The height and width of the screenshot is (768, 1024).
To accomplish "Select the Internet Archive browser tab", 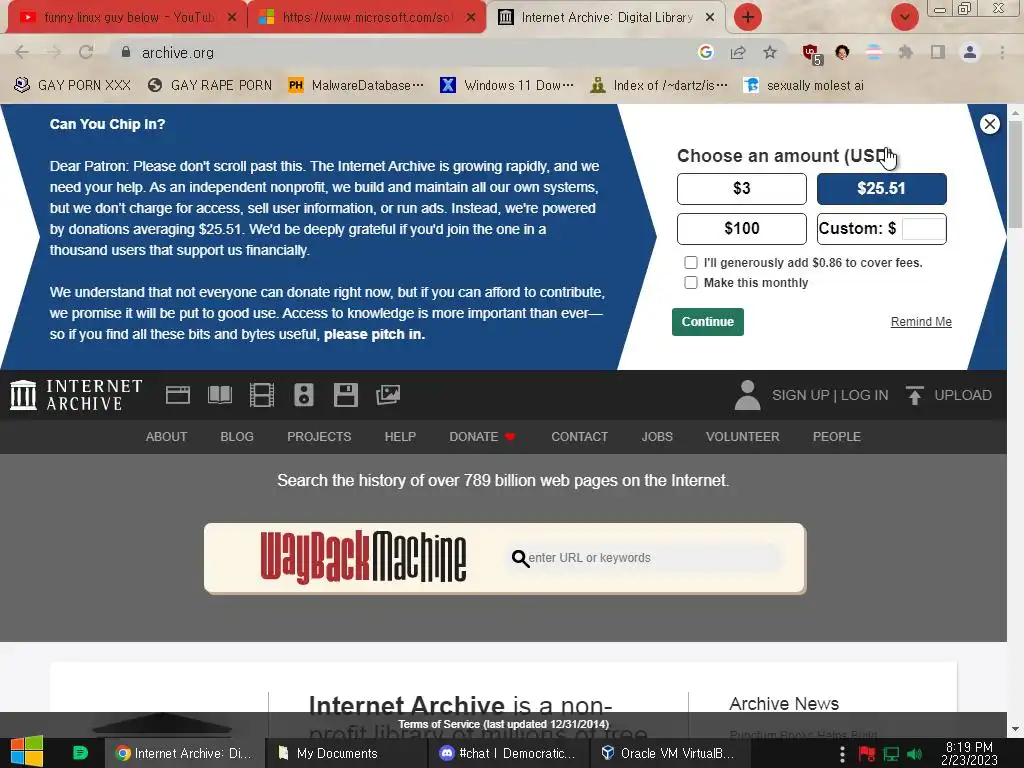I will tap(605, 18).
